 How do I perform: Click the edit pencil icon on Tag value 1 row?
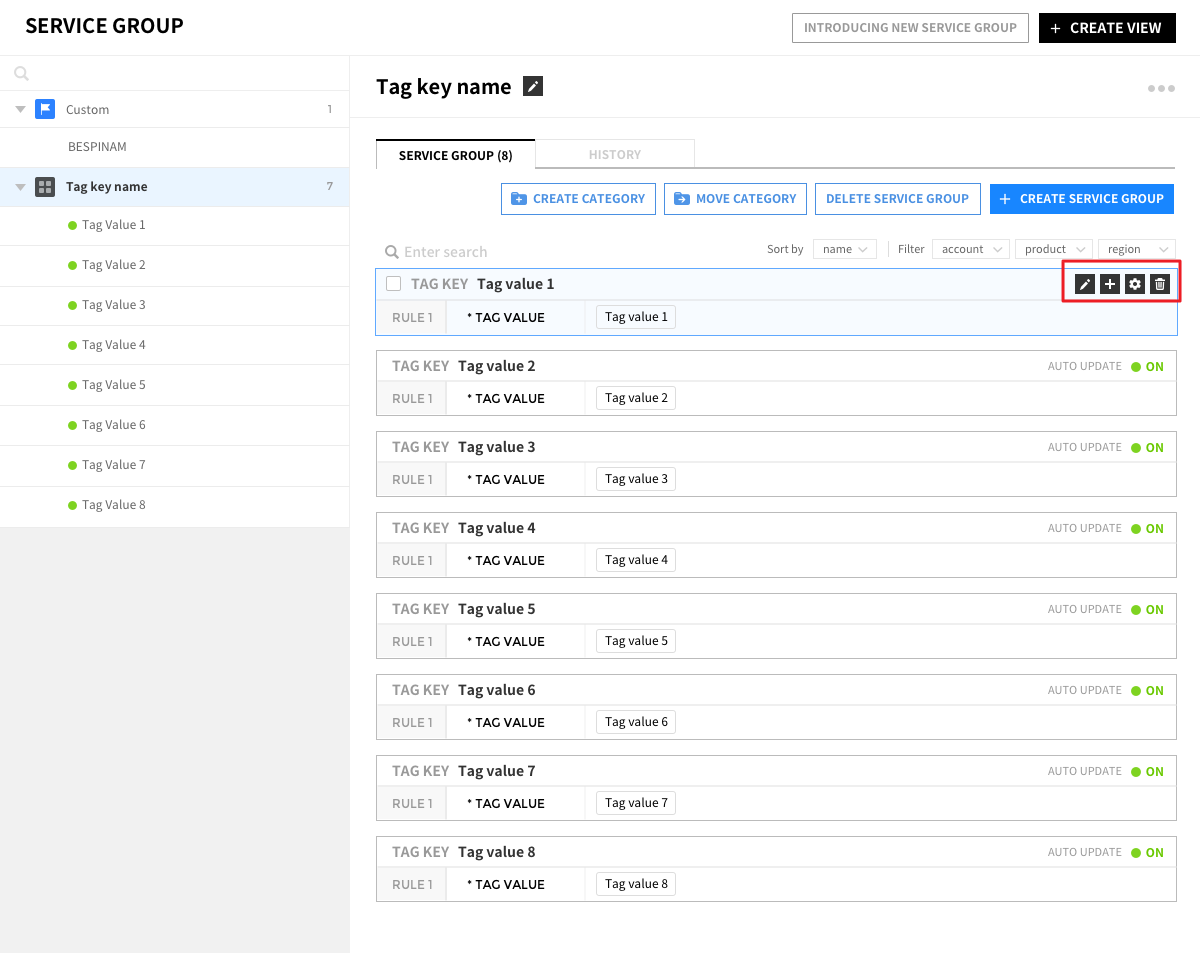pyautogui.click(x=1084, y=285)
